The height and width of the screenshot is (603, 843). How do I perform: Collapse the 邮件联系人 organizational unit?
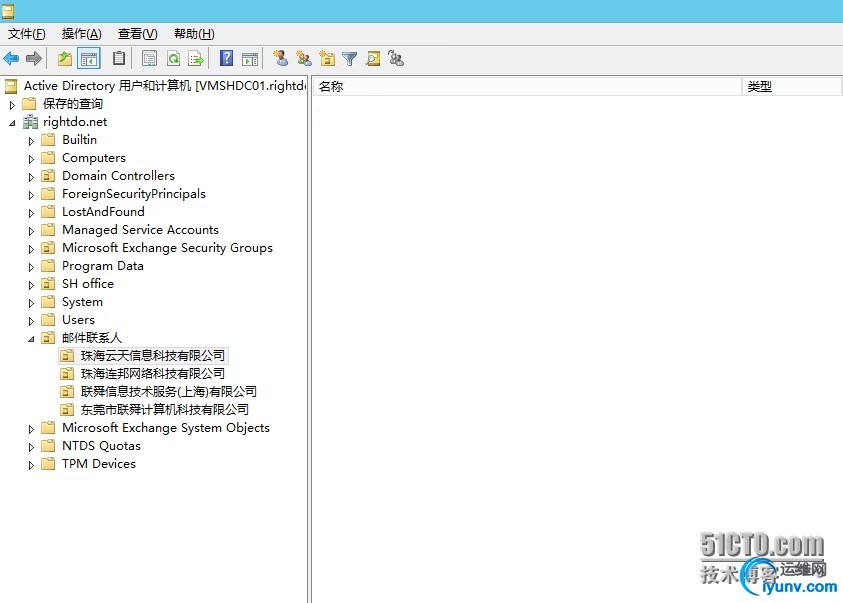tap(31, 339)
